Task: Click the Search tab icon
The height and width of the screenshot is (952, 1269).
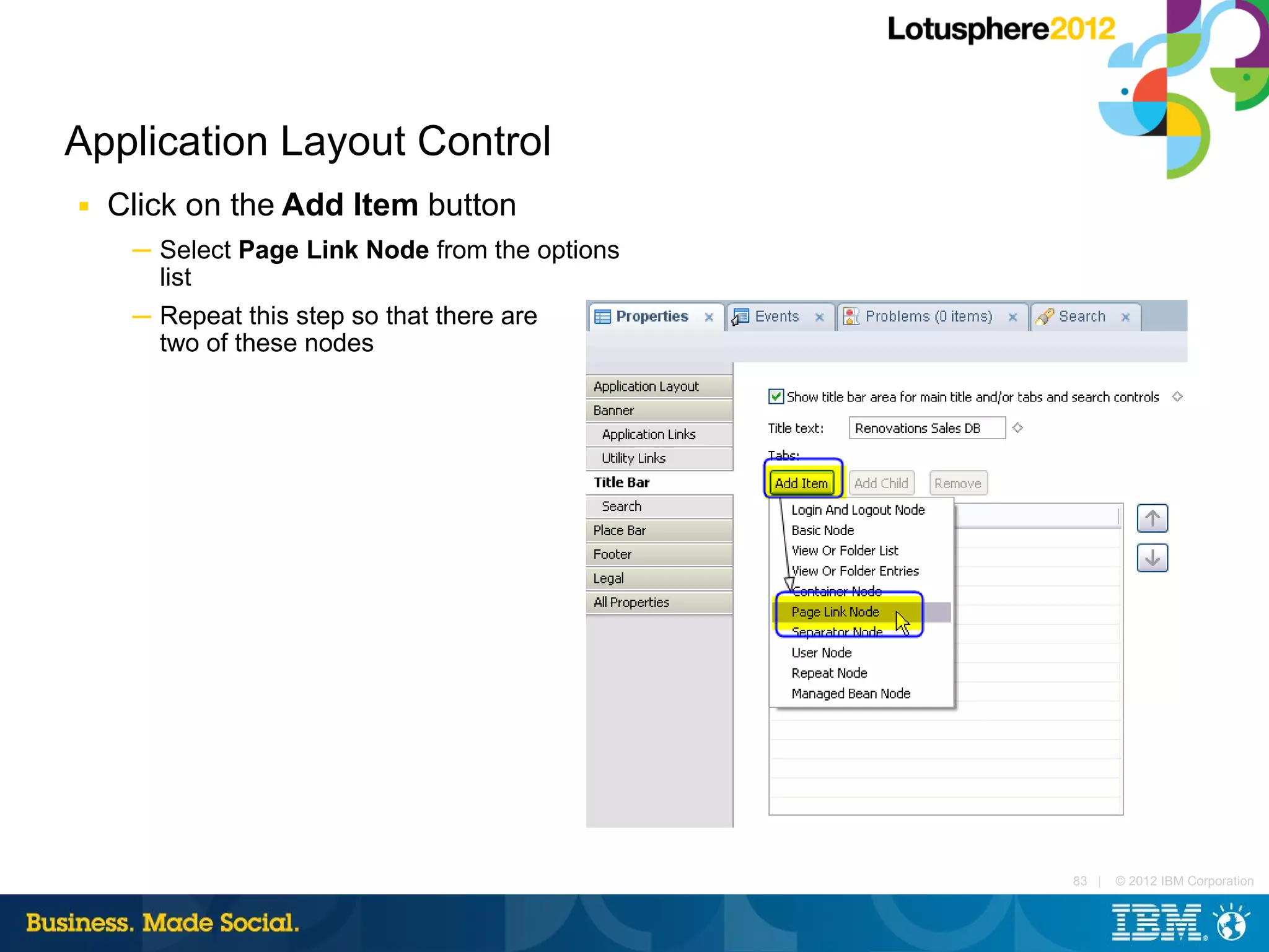Action: click(1045, 317)
